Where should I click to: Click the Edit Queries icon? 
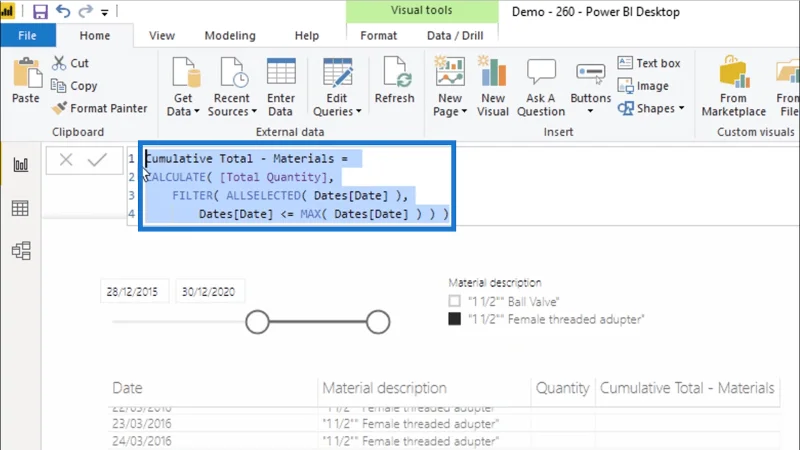pos(337,73)
